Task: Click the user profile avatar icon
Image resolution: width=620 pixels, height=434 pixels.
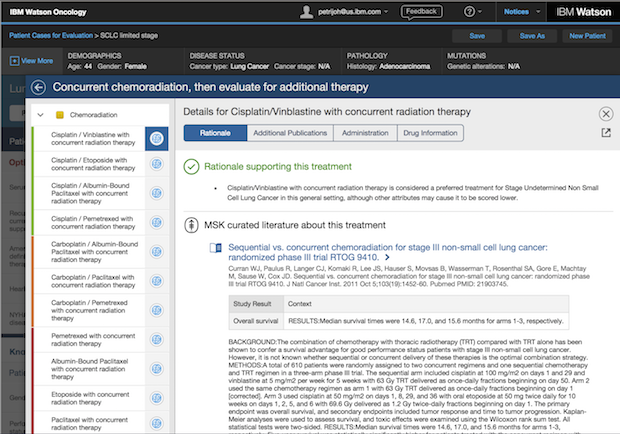Action: 306,12
